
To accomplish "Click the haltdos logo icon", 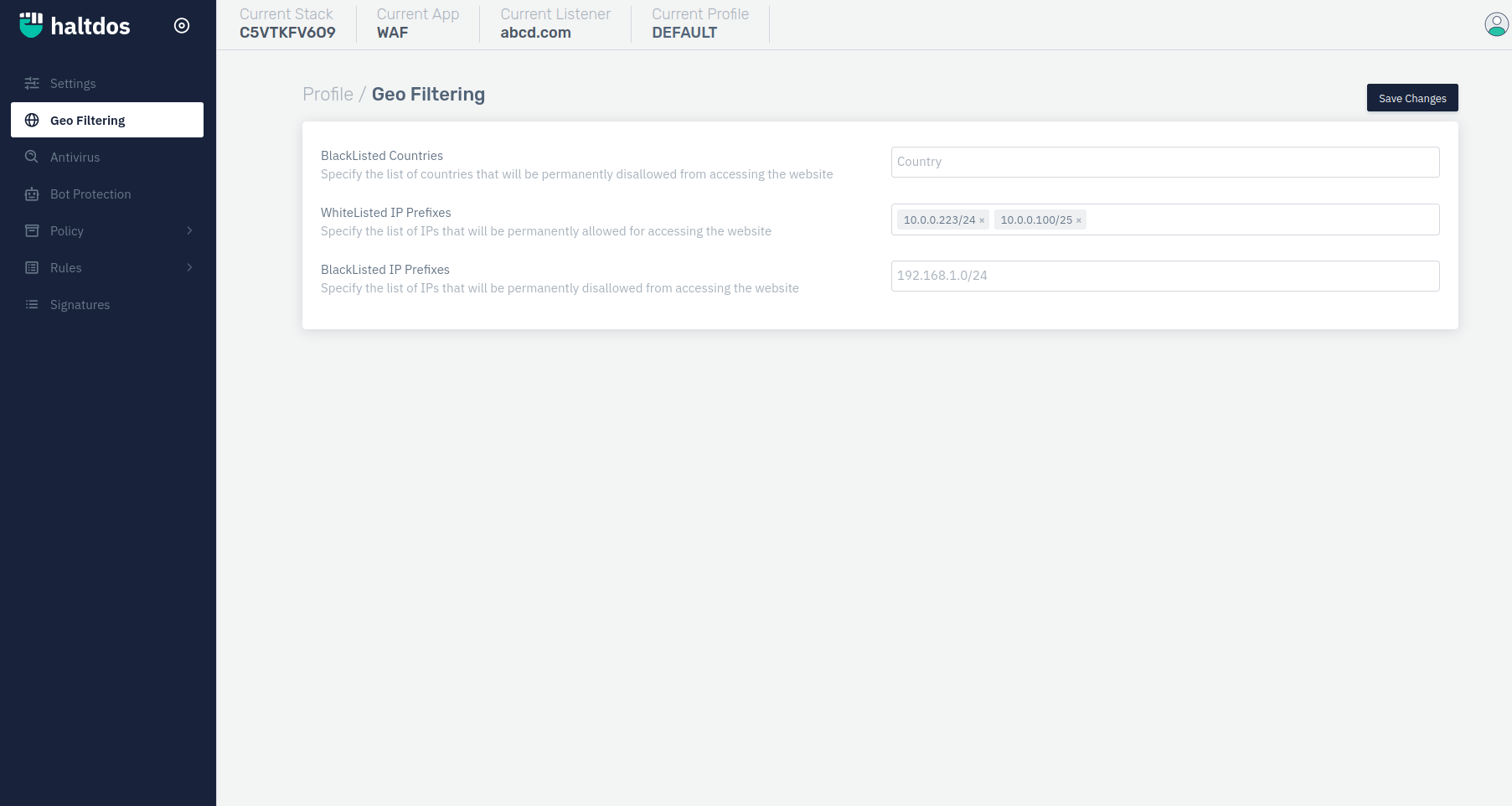I will coord(31,25).
